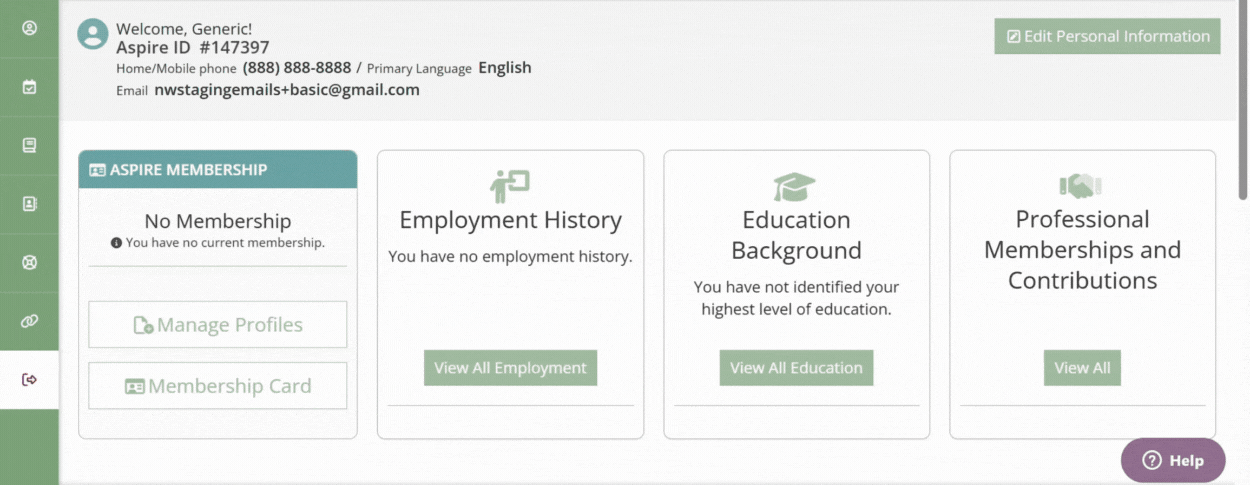This screenshot has width=1250, height=485.
Task: Click the handshake icon
Action: pos(1080,186)
